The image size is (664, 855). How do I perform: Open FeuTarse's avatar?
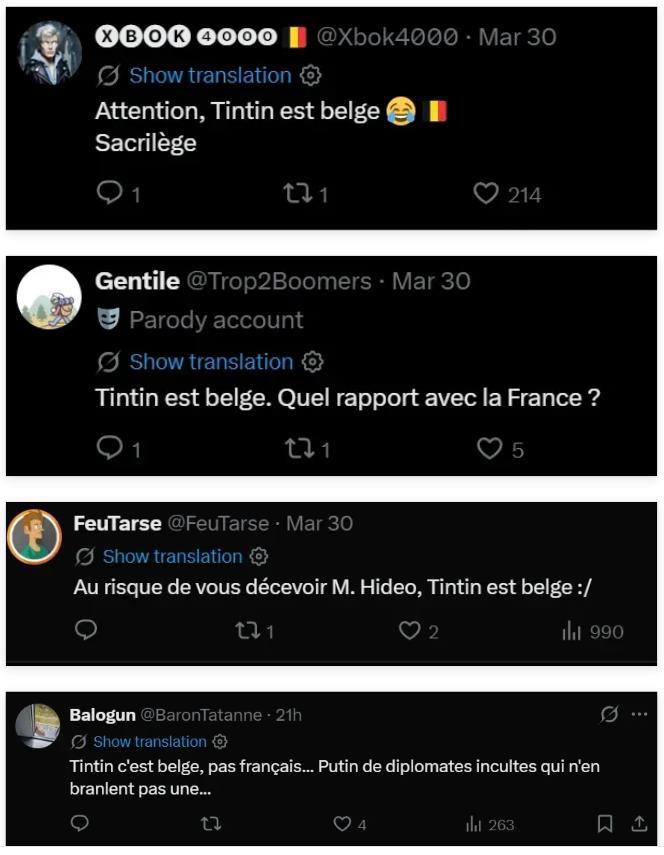35,536
